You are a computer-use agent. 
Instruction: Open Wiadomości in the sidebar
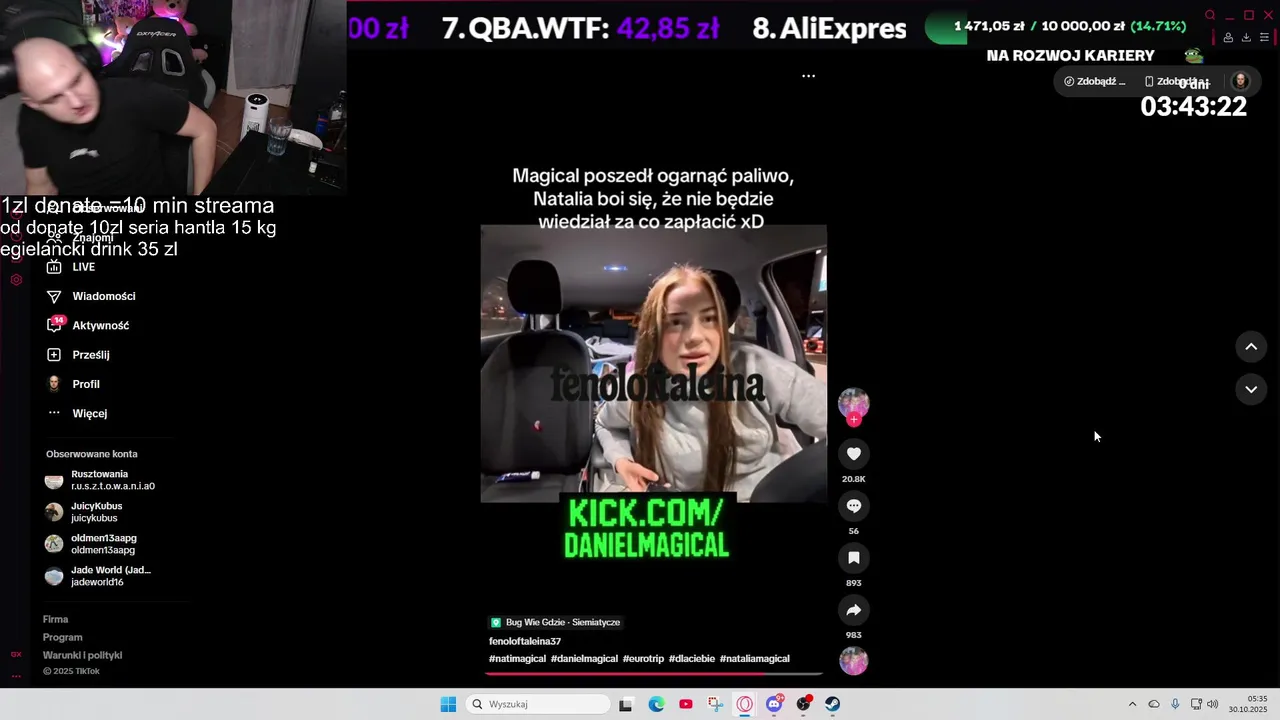(91, 296)
